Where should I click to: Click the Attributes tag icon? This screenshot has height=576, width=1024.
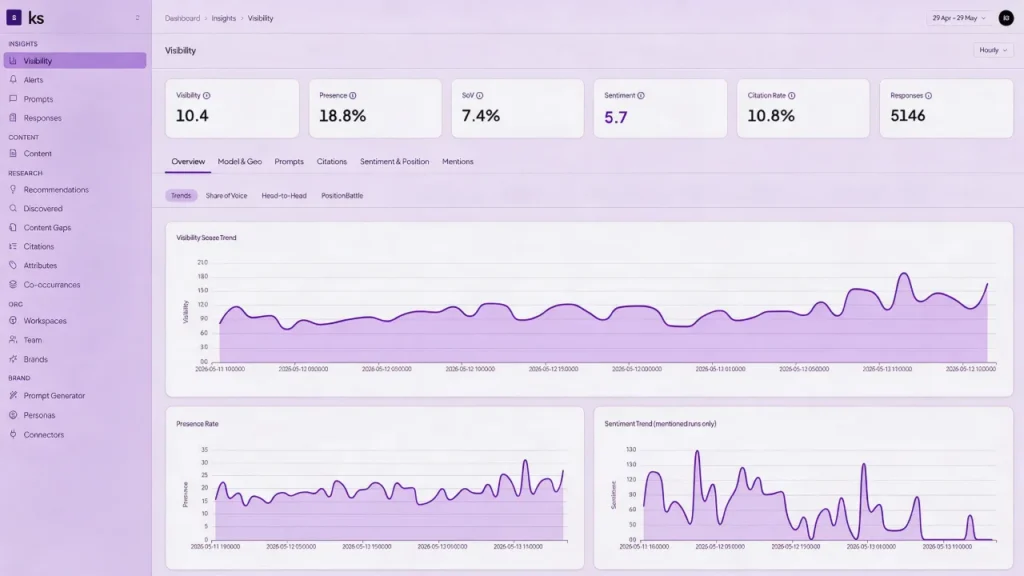click(13, 265)
